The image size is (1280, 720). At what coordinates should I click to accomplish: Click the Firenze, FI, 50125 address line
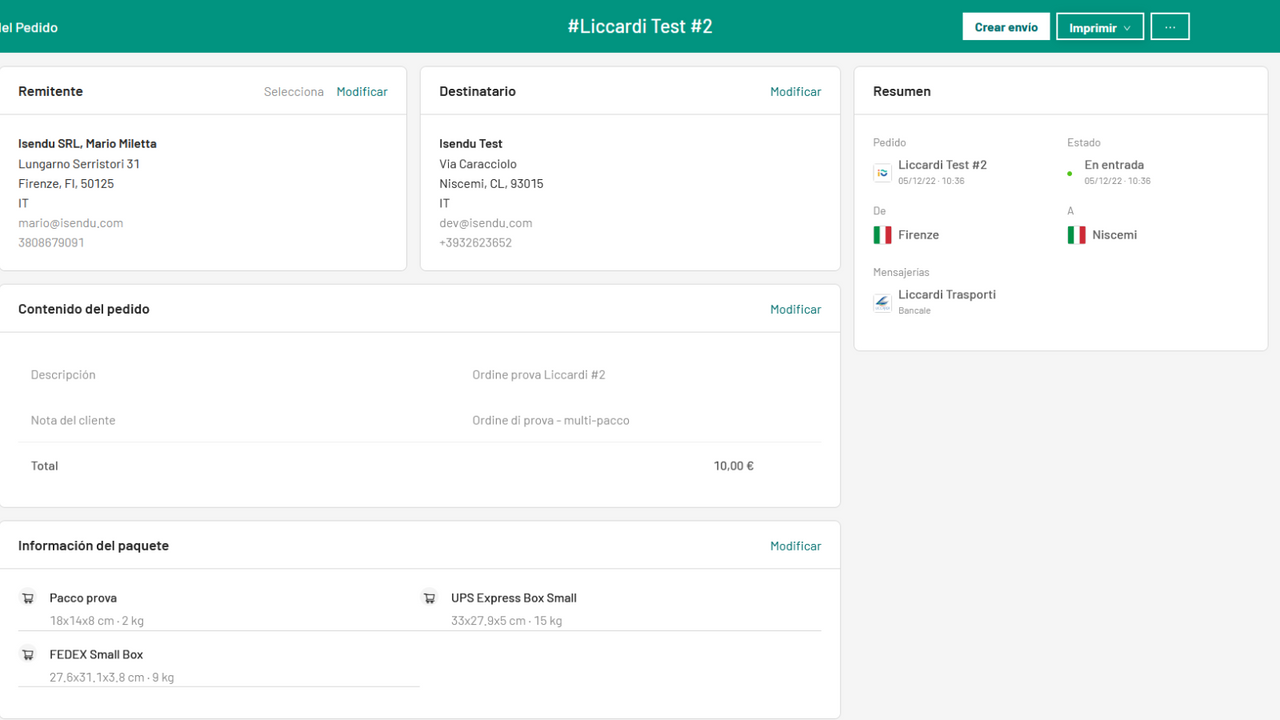coord(66,184)
